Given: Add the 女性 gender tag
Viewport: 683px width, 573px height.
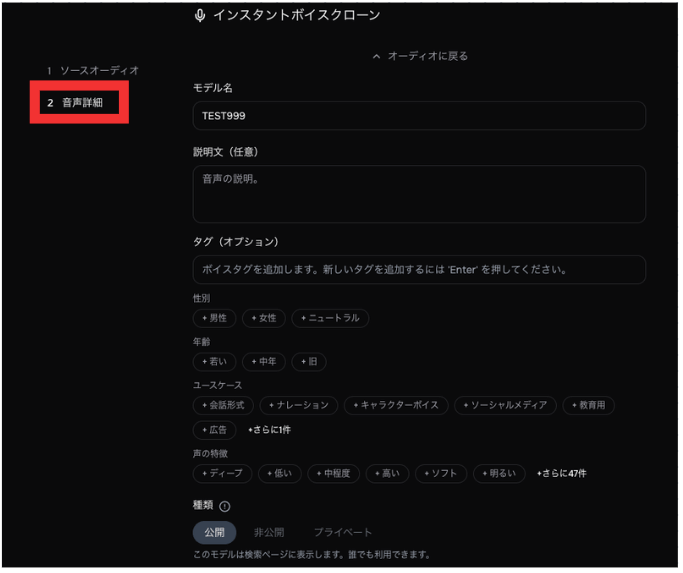Looking at the screenshot, I should (264, 319).
